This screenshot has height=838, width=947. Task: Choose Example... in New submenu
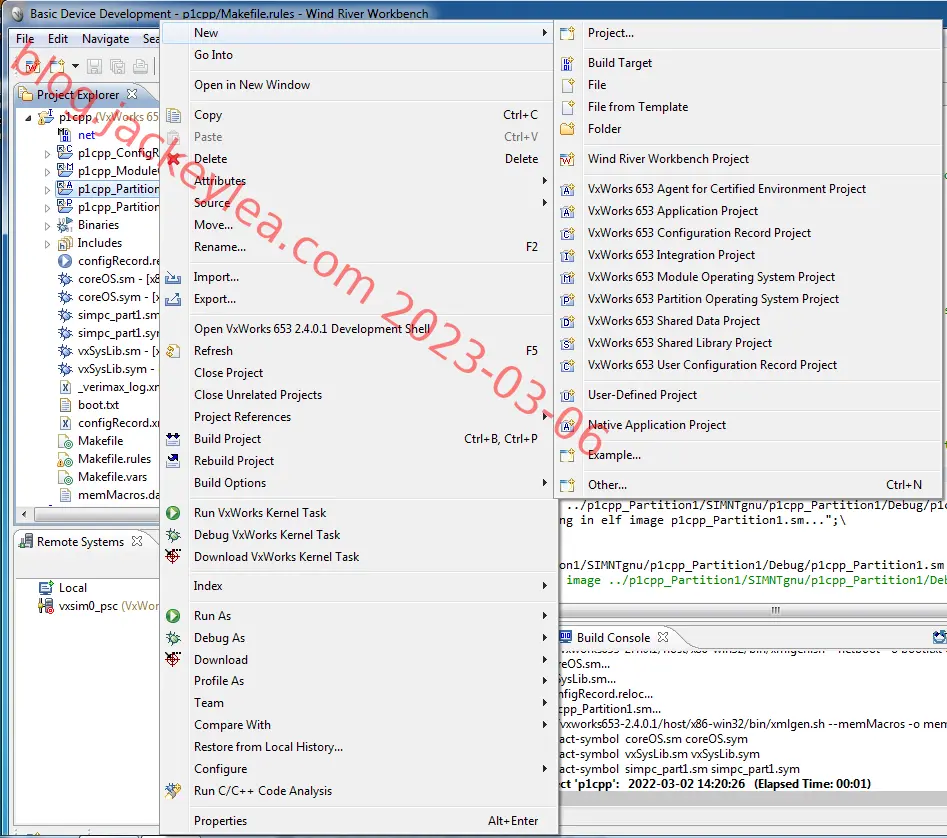[748, 455]
